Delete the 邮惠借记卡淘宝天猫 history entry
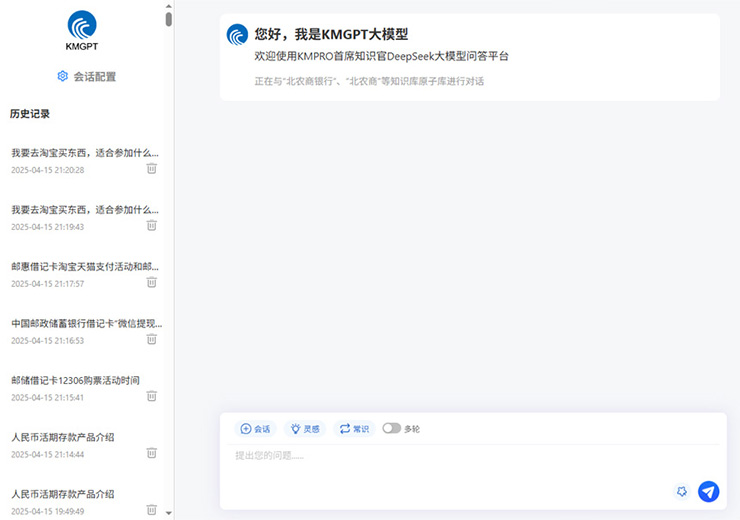The image size is (740, 520). 151,282
